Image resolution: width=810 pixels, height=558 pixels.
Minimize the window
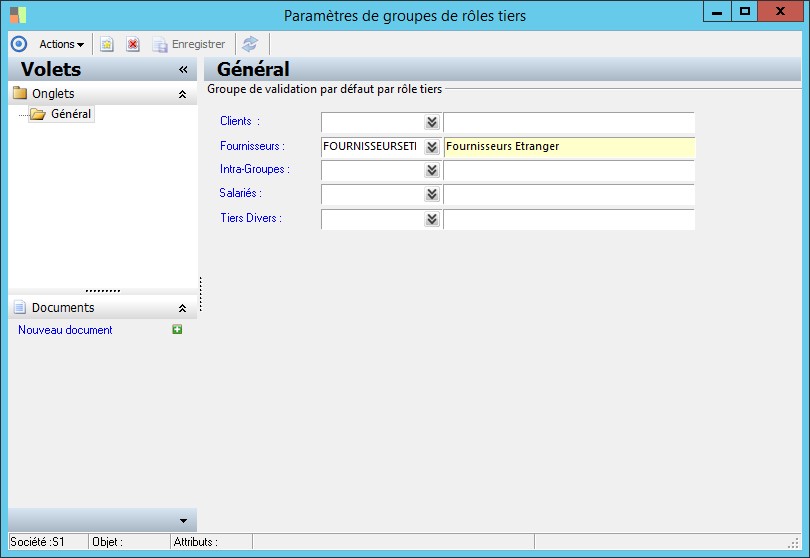click(717, 11)
